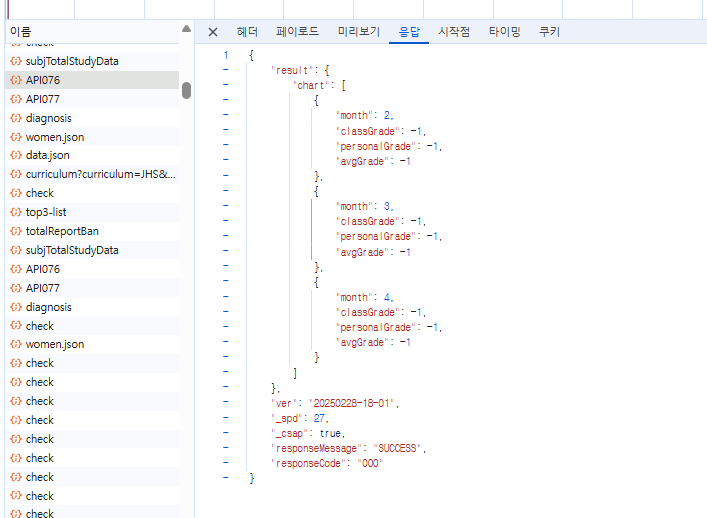Click the icon next to top3-list

[15, 212]
